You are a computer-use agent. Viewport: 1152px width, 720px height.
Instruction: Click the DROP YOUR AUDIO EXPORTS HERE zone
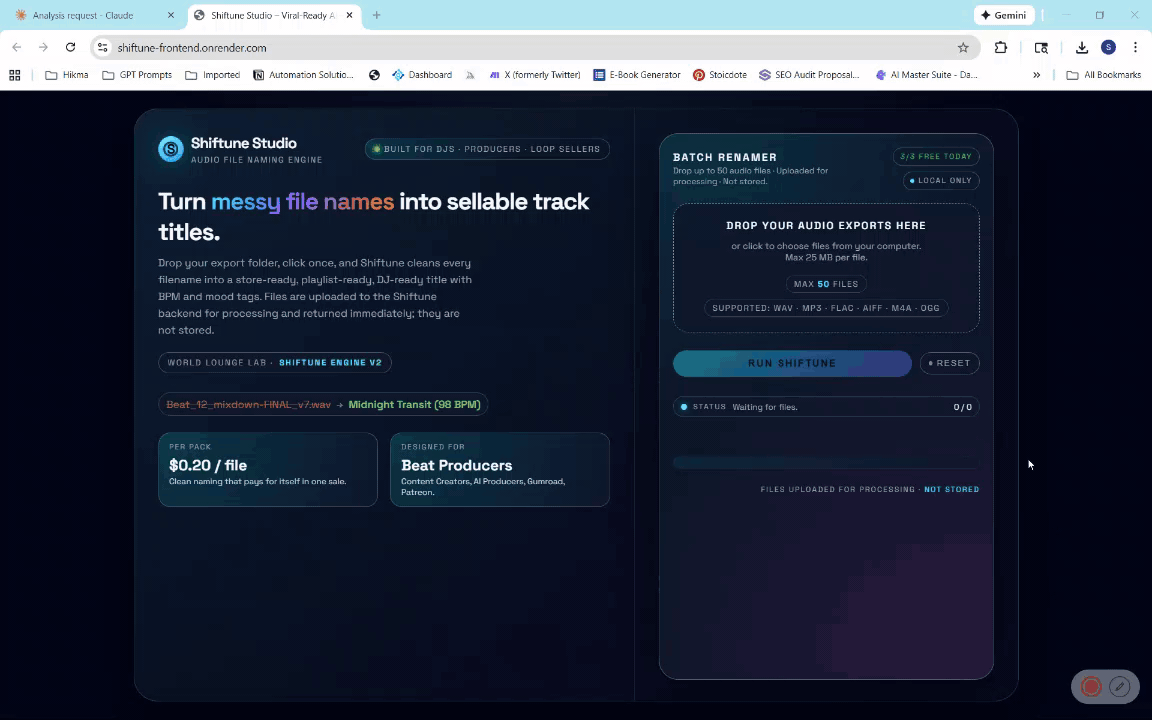[x=826, y=266]
